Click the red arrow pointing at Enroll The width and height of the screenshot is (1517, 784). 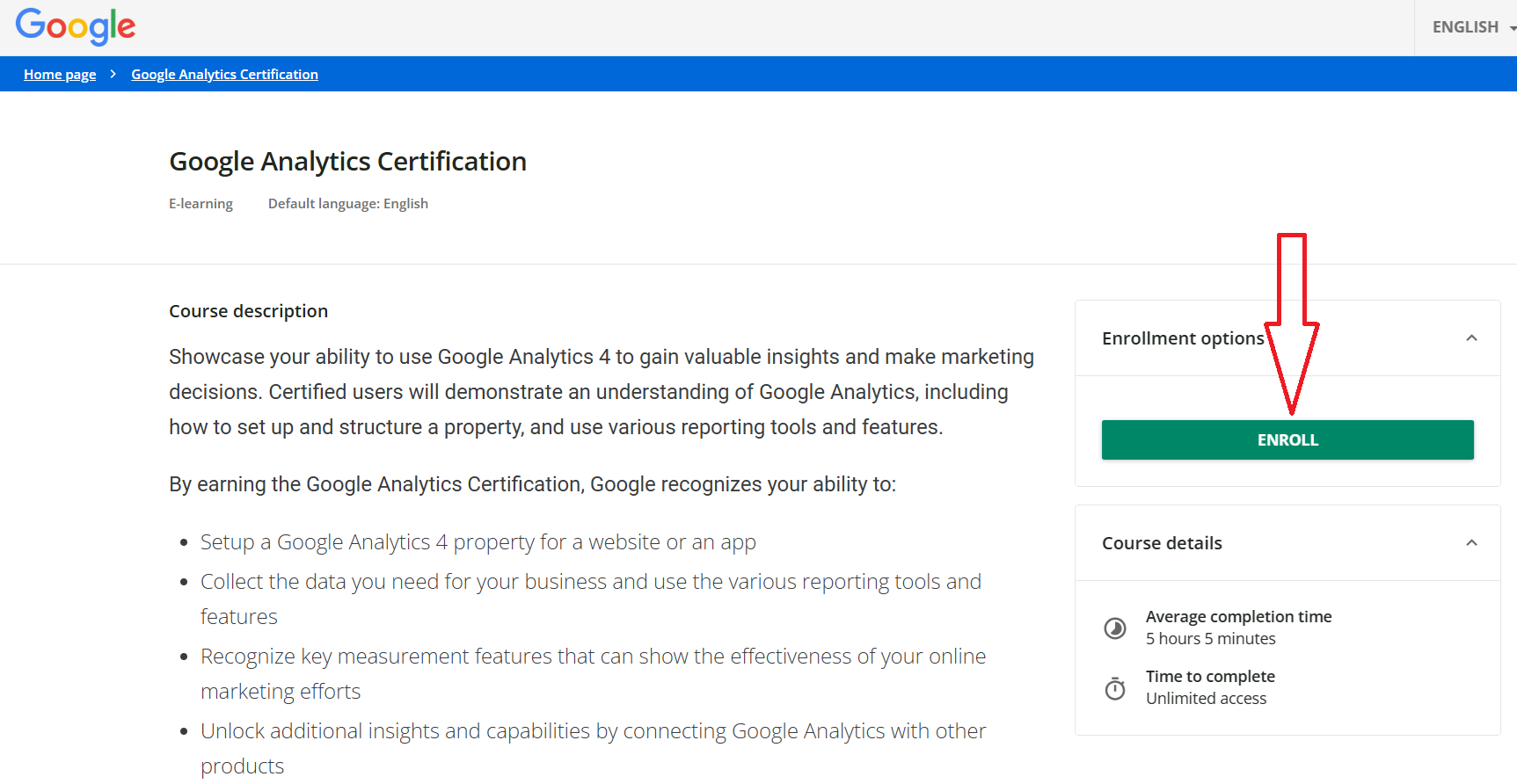(1291, 325)
